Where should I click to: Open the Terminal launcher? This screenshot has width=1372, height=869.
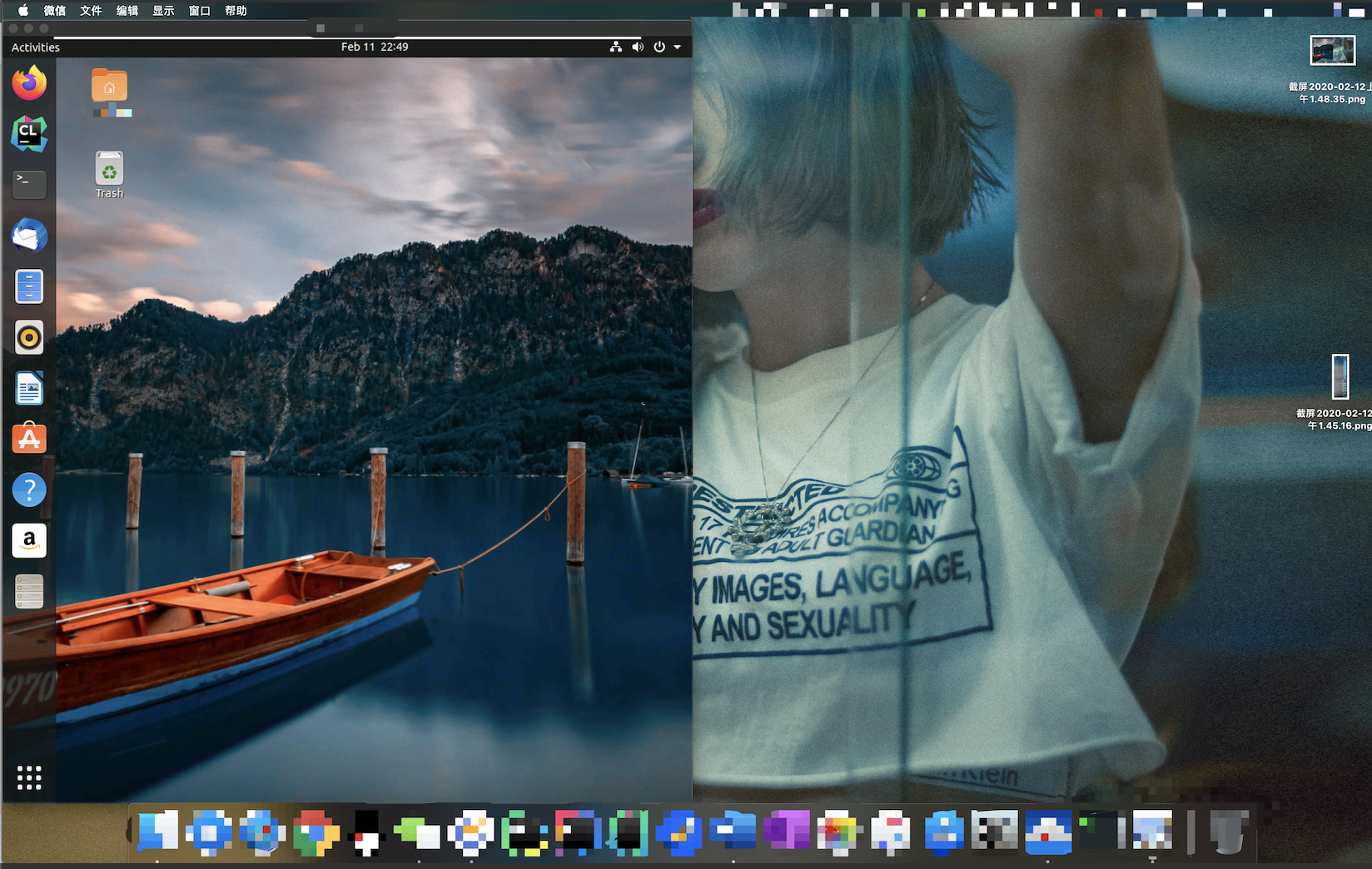pos(29,185)
